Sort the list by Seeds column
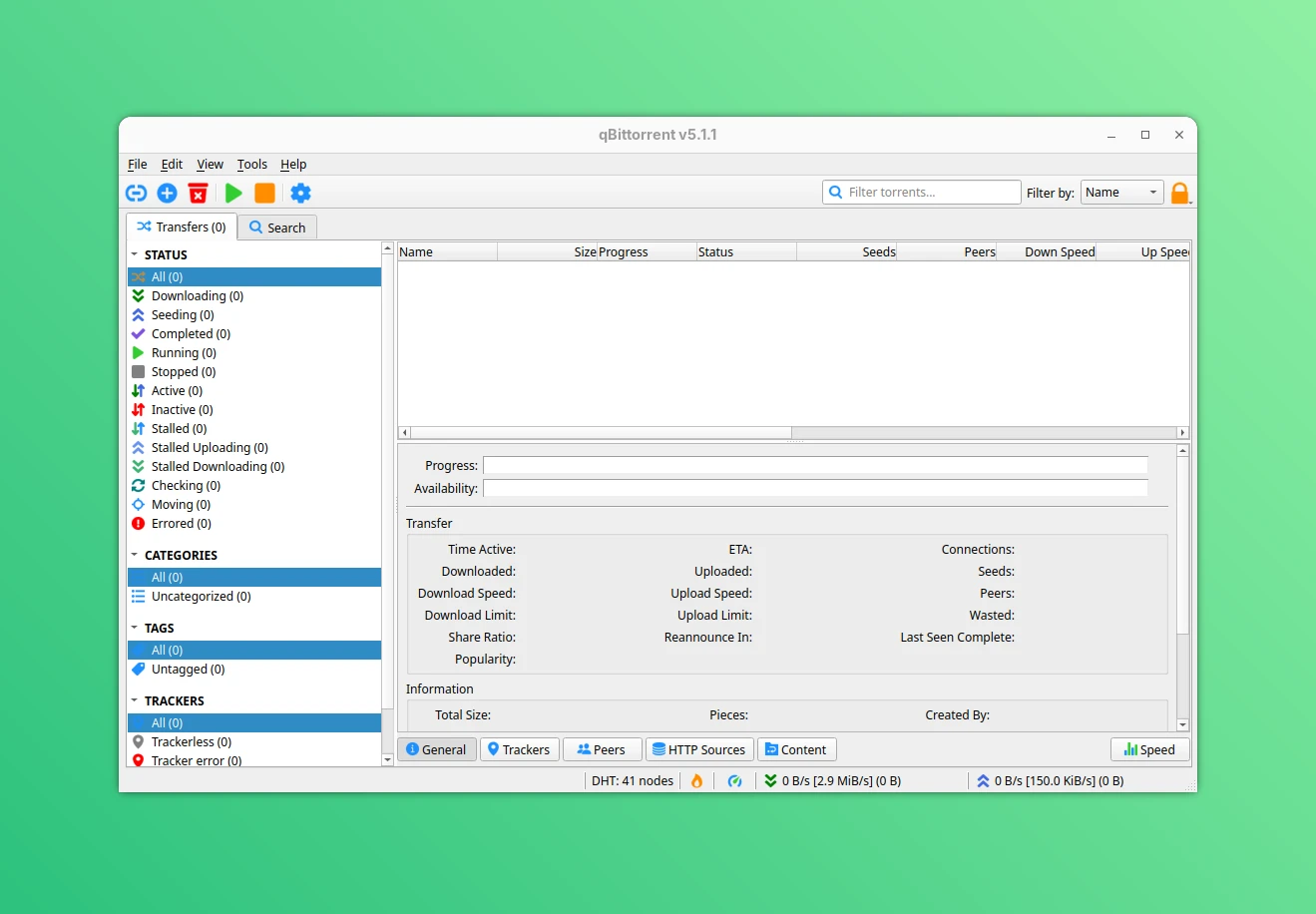This screenshot has width=1316, height=914. click(846, 251)
